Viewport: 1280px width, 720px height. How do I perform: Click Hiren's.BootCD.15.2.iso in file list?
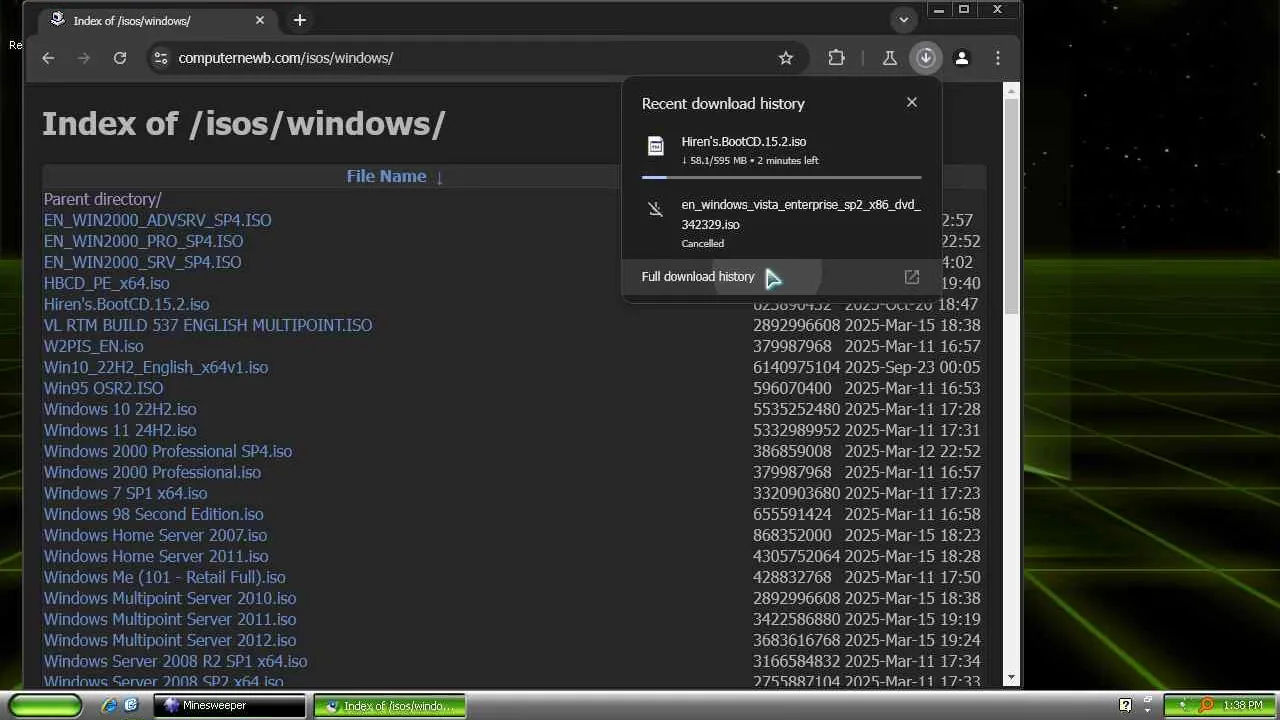pos(126,304)
